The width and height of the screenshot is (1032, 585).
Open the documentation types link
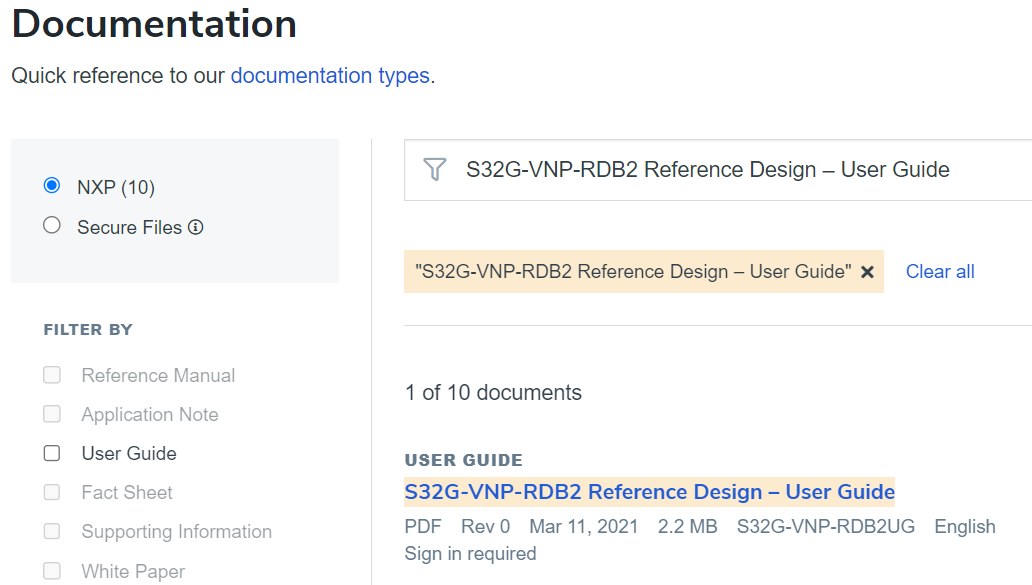(330, 76)
